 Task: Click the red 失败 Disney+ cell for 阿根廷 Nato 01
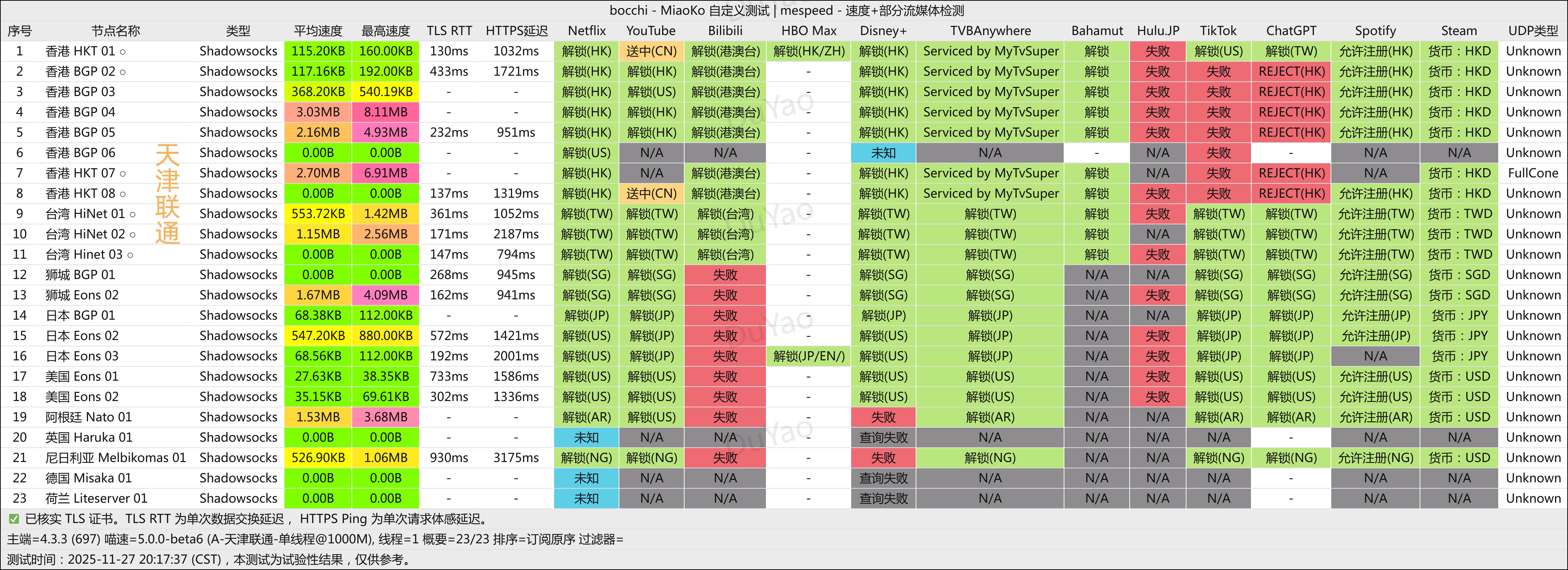[883, 417]
